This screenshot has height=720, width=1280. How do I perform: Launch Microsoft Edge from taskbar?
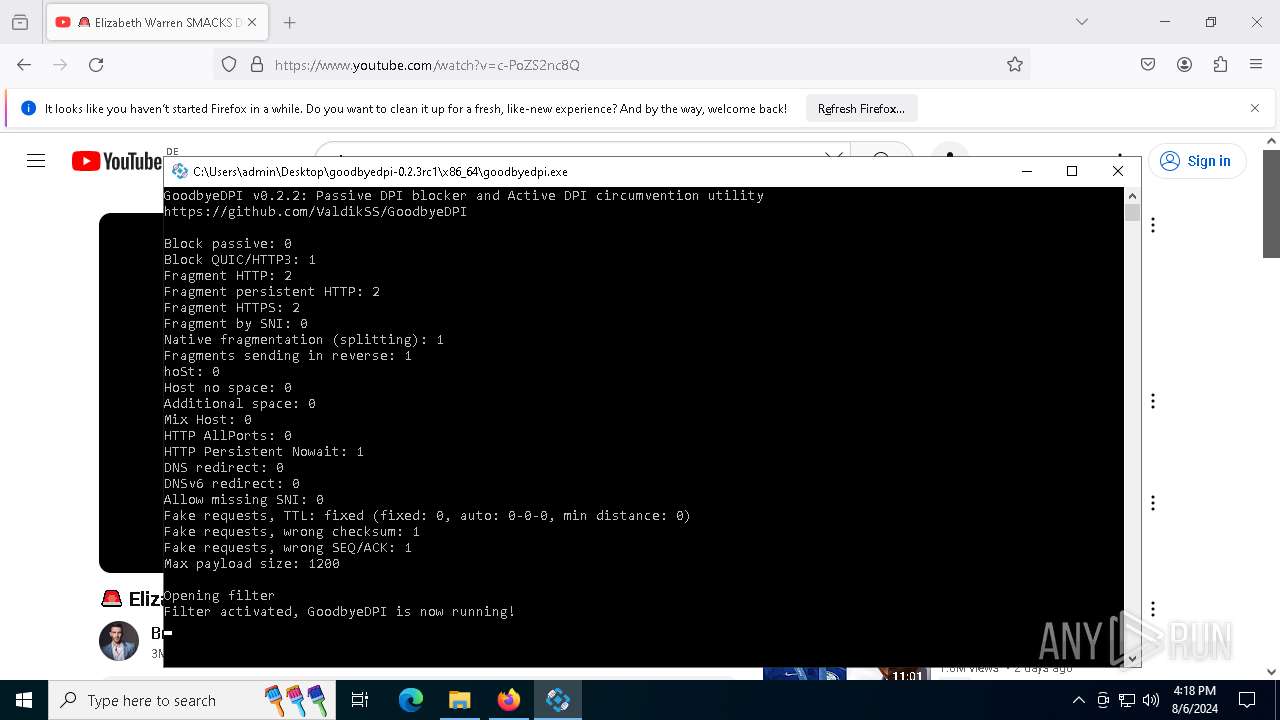(411, 700)
